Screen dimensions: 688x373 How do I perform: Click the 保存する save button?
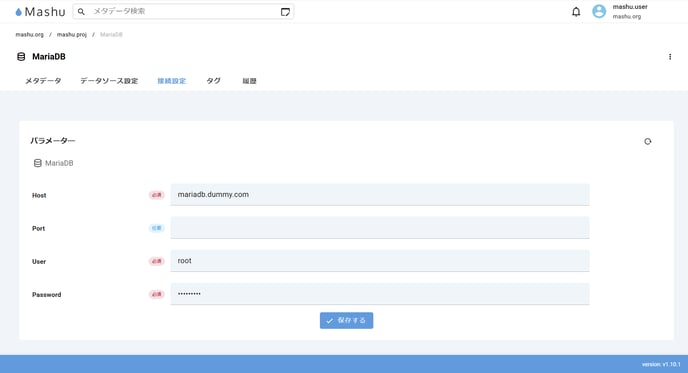coord(347,320)
